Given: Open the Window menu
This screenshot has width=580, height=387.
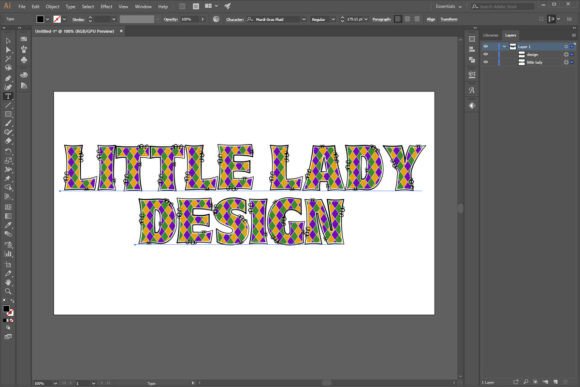Looking at the screenshot, I should 143,7.
